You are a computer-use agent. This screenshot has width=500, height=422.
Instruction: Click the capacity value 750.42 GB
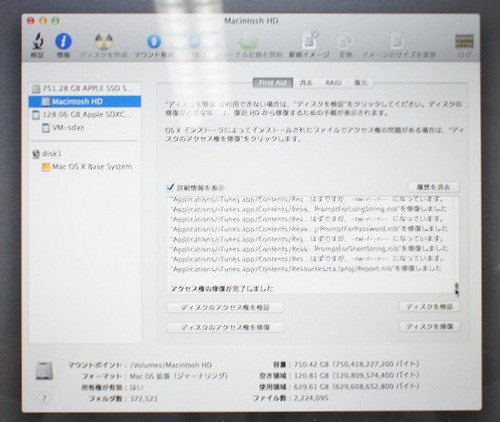[x=311, y=364]
